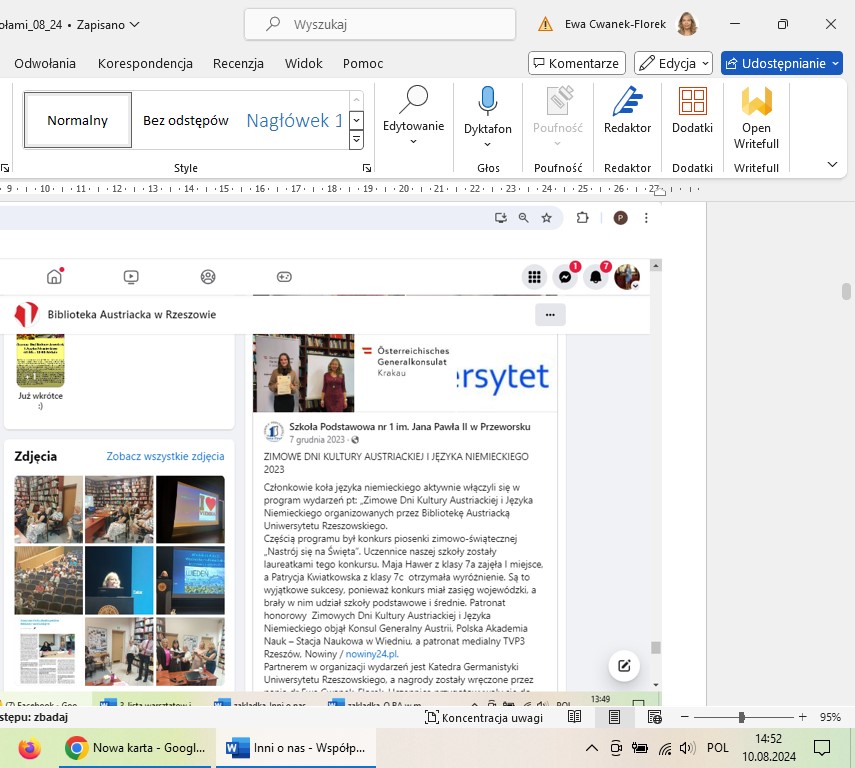Toggle Koncentracja uwagi focus mode
The image size is (855, 768).
tap(484, 717)
